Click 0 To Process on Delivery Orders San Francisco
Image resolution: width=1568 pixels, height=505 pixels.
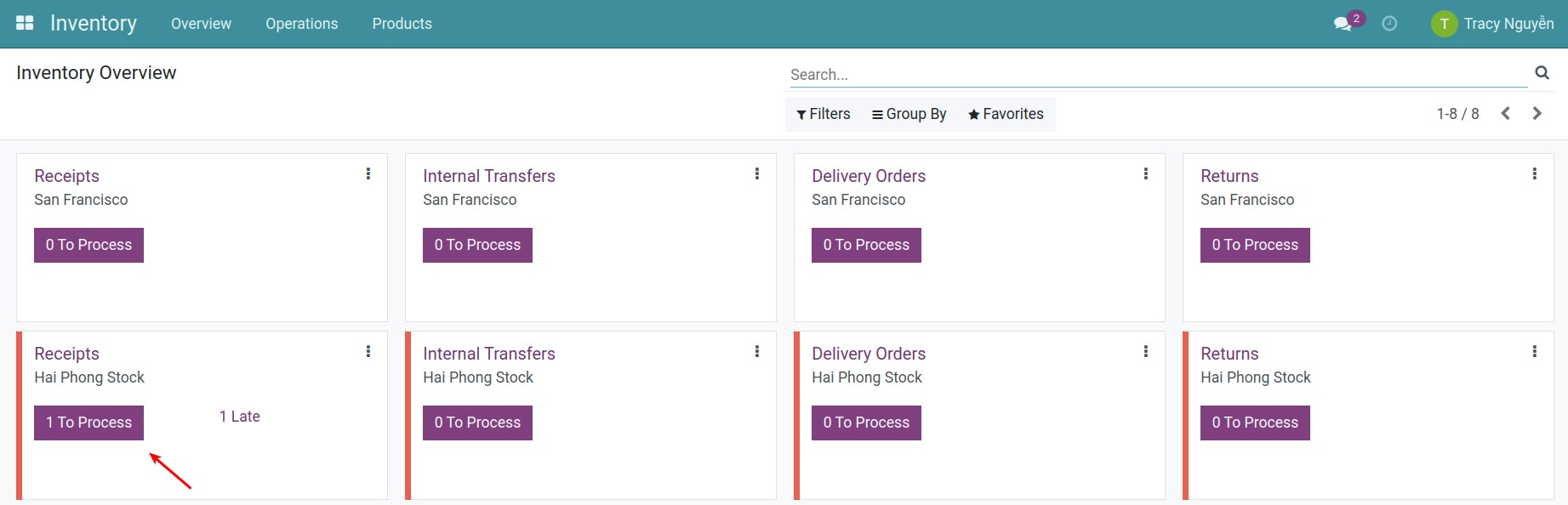click(866, 245)
